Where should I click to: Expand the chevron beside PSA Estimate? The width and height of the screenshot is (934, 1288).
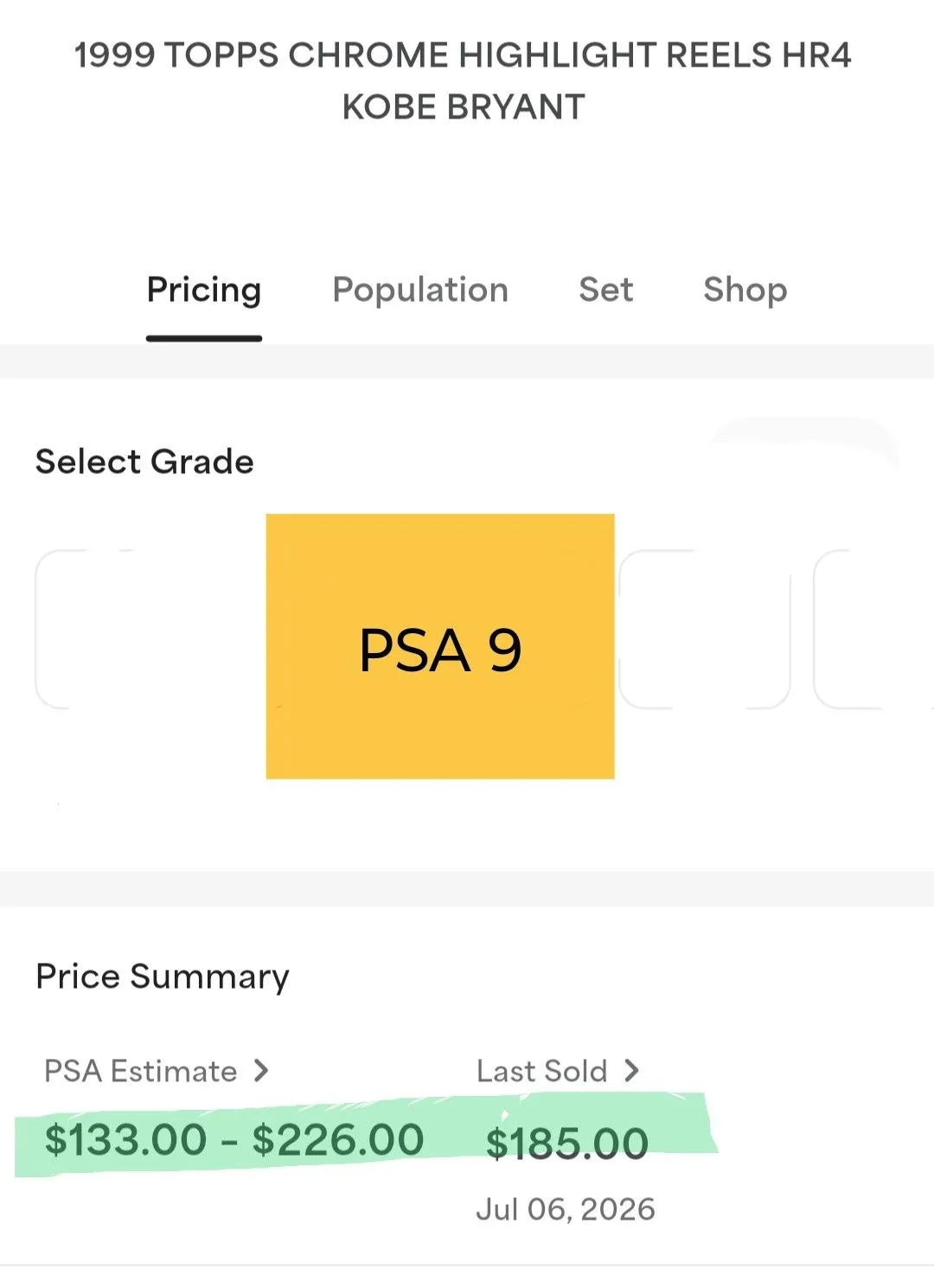[x=261, y=1071]
